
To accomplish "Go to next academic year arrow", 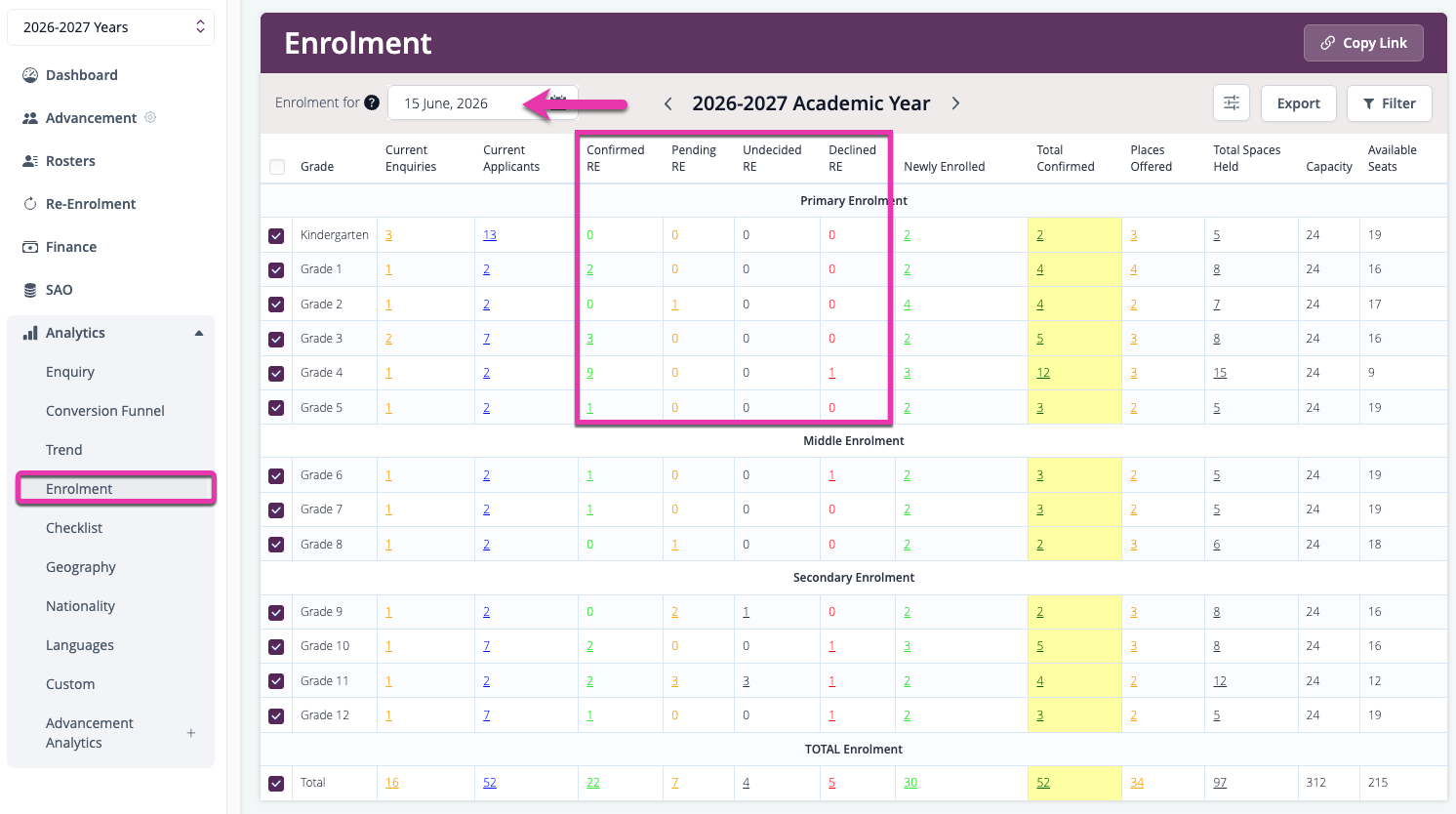I will click(x=955, y=103).
